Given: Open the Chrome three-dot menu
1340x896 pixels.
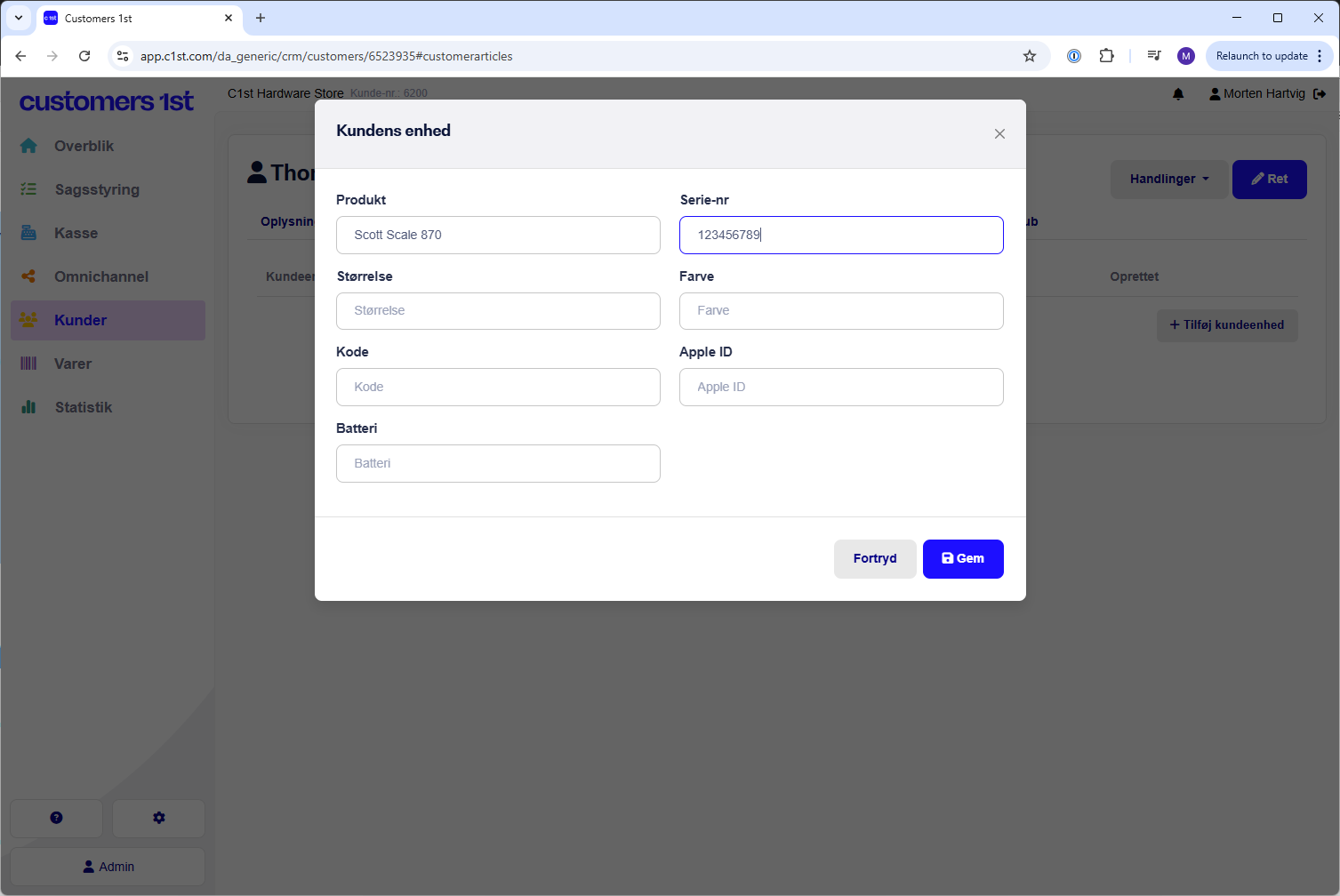Looking at the screenshot, I should coord(1320,56).
